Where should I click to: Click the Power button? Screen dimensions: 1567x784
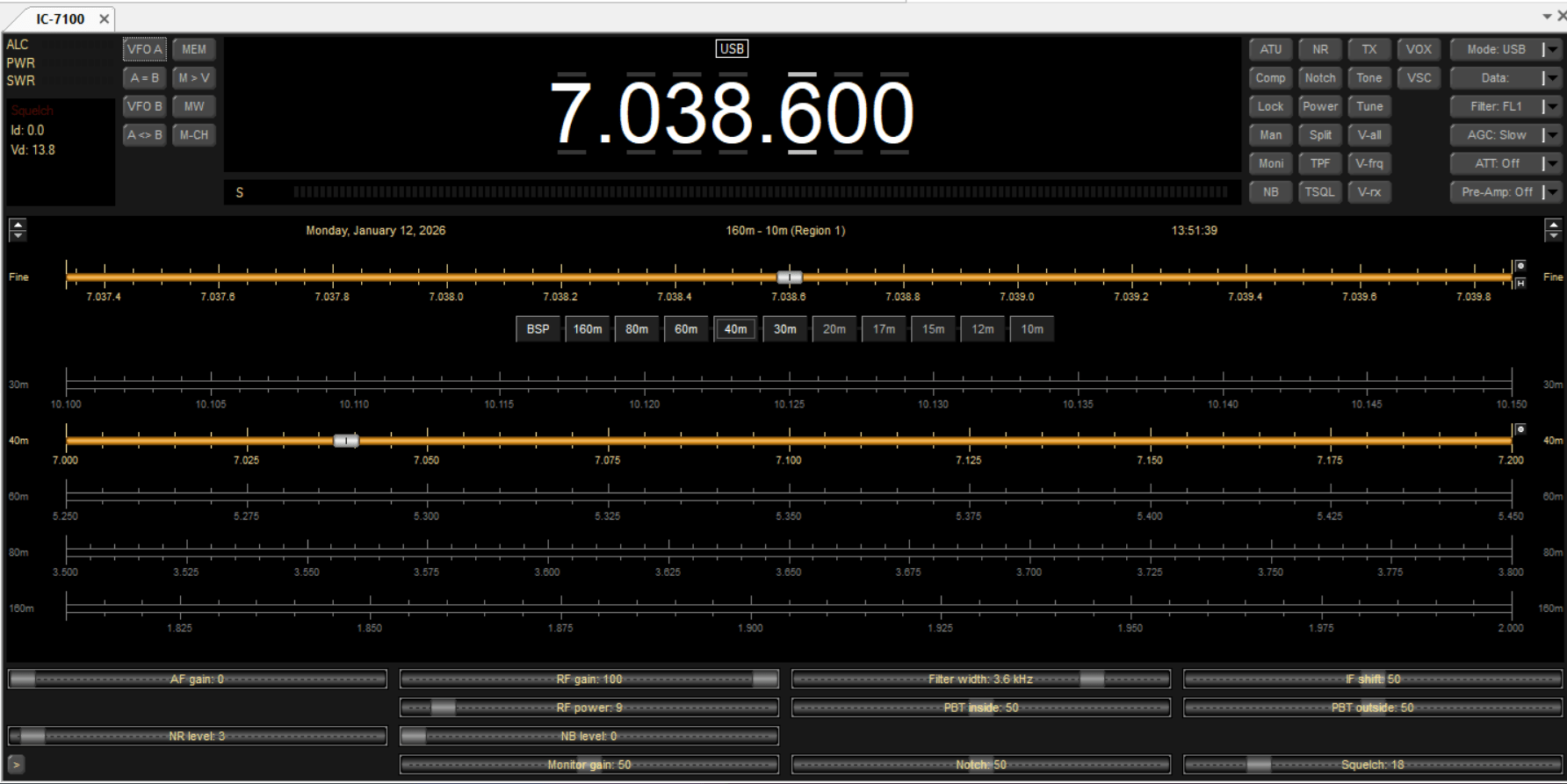click(1320, 107)
